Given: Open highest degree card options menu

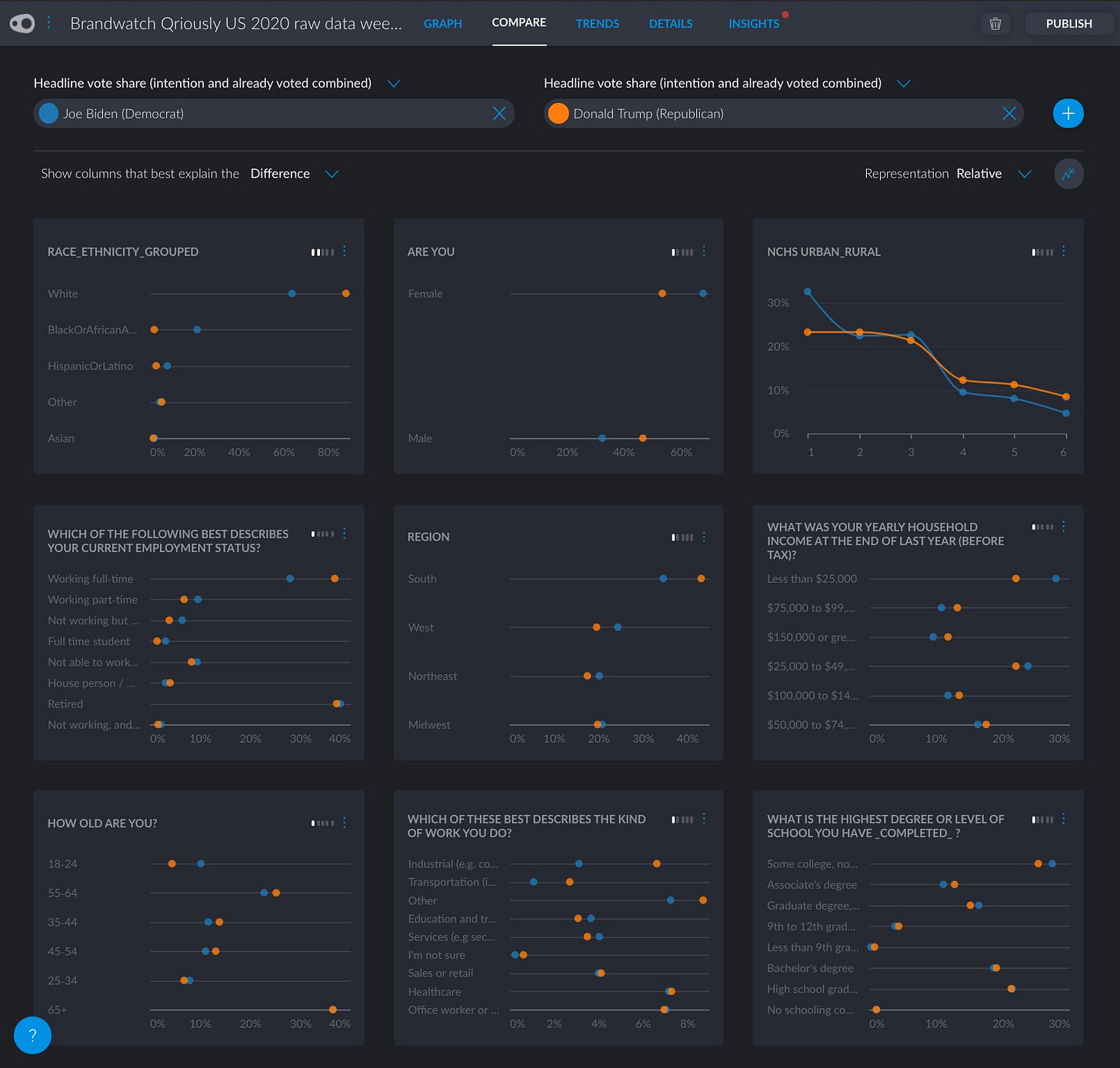Looking at the screenshot, I should click(x=1064, y=819).
